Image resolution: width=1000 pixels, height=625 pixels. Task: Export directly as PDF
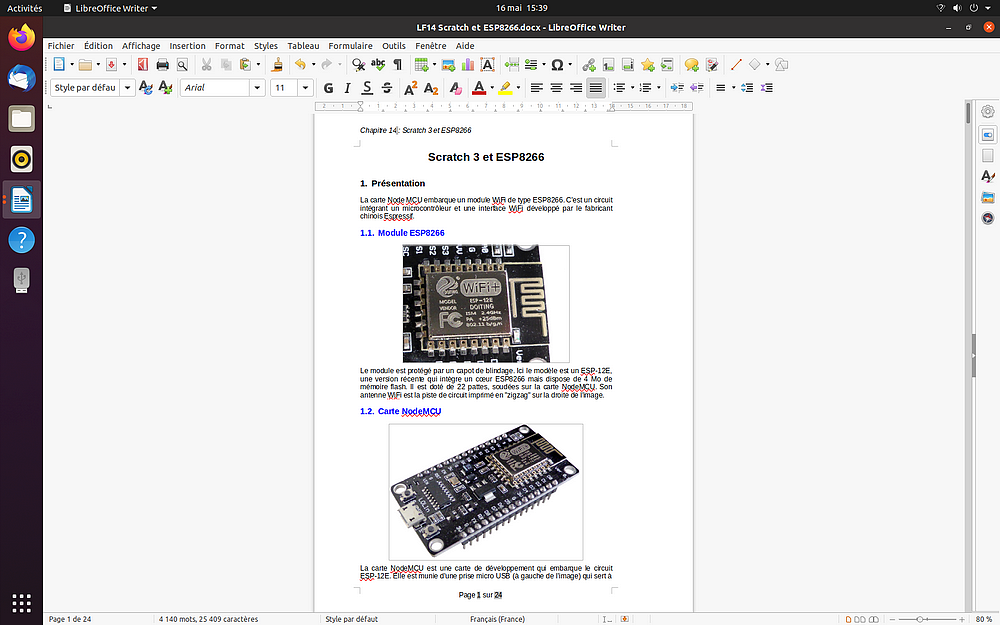click(143, 64)
